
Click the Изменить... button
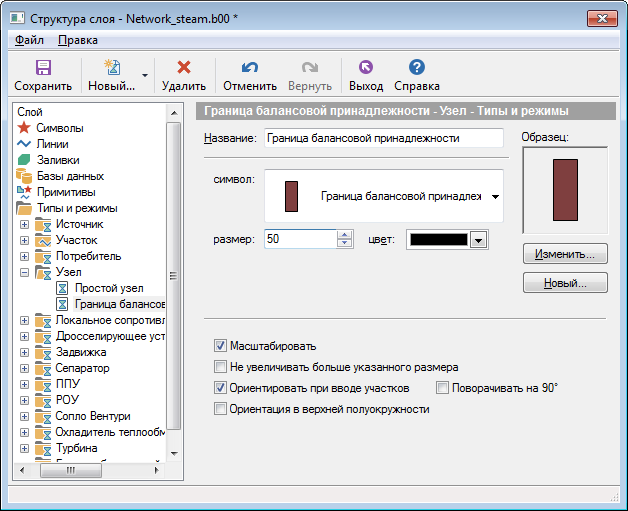[x=565, y=254]
